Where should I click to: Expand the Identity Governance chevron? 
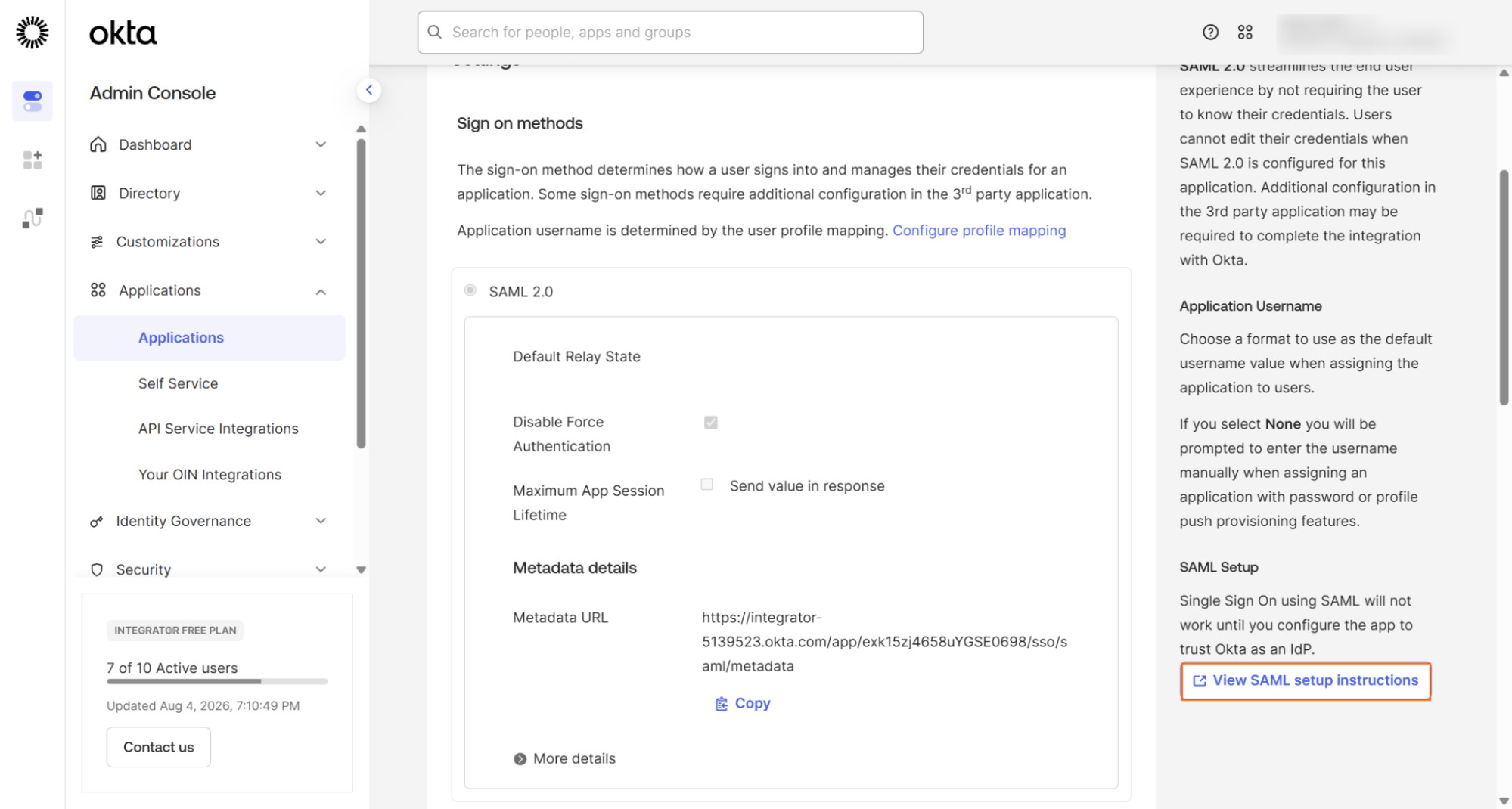point(321,521)
